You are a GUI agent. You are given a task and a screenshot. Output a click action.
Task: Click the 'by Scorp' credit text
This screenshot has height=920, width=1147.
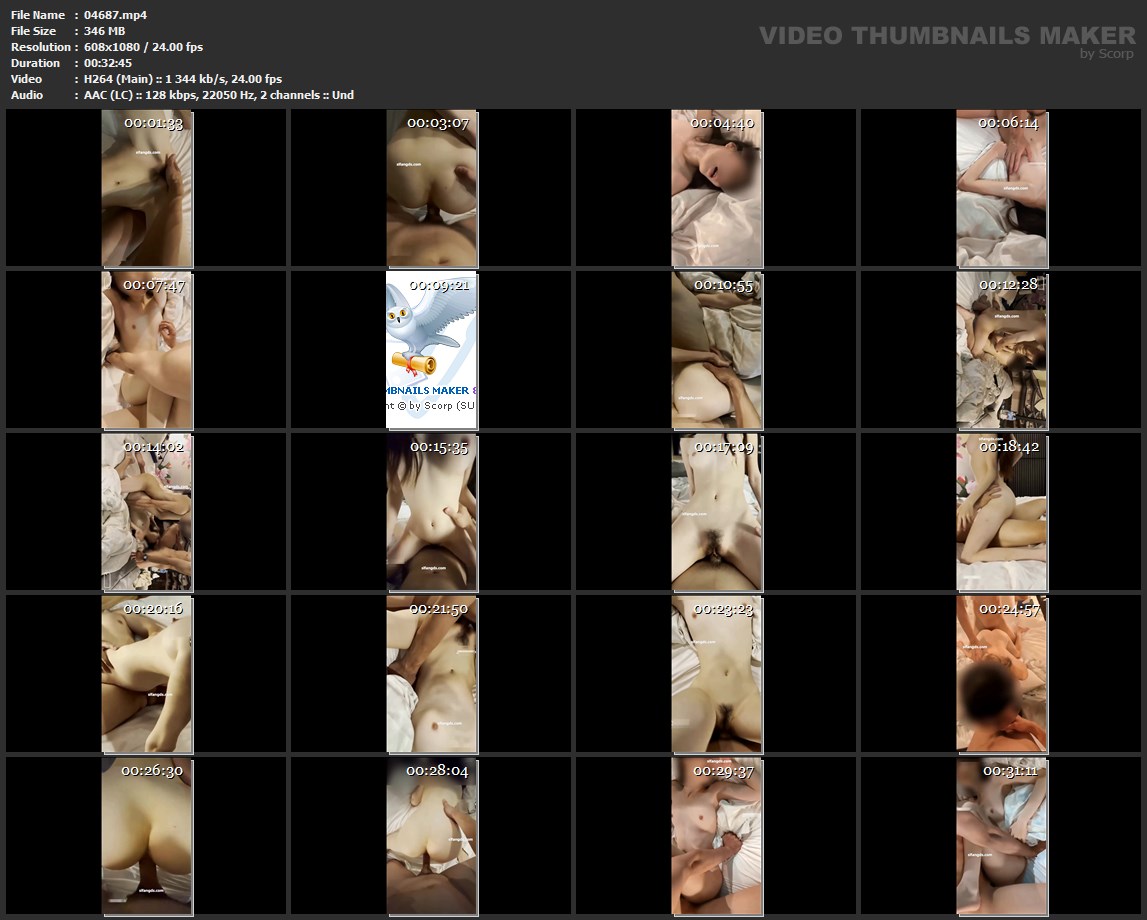coord(1107,54)
